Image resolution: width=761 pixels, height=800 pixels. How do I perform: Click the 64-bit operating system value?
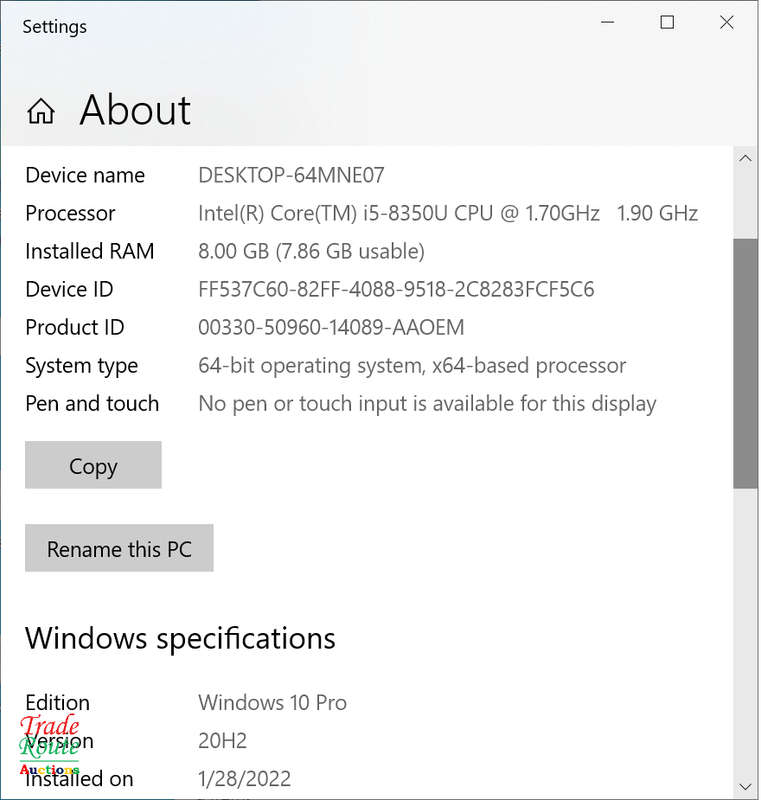click(412, 366)
